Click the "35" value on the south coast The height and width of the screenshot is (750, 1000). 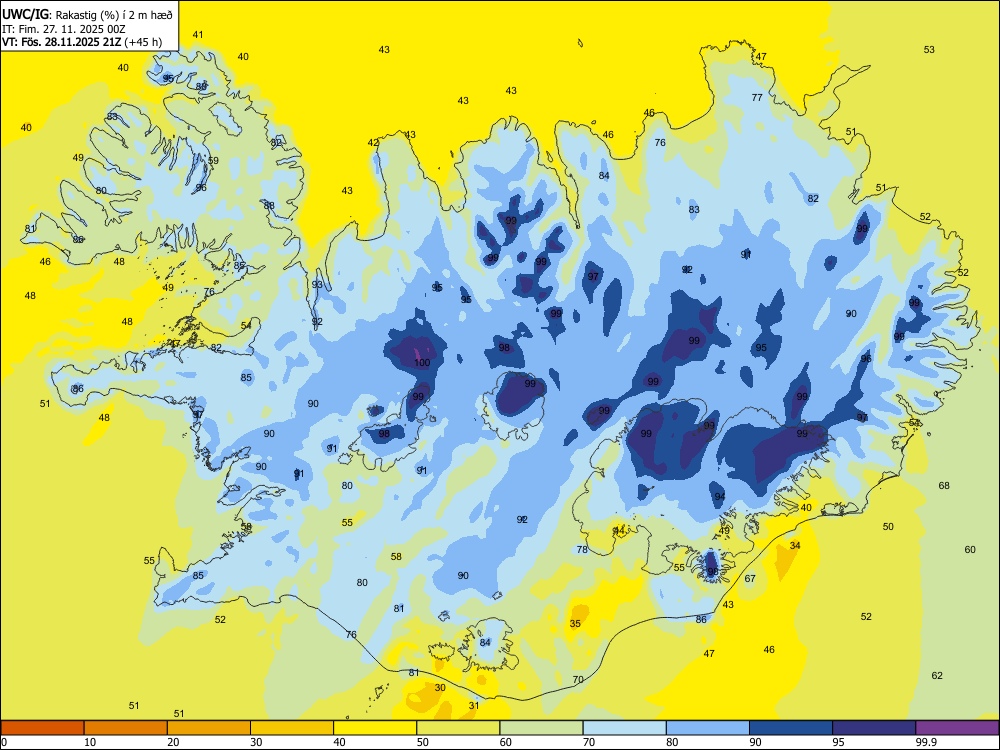pos(575,623)
